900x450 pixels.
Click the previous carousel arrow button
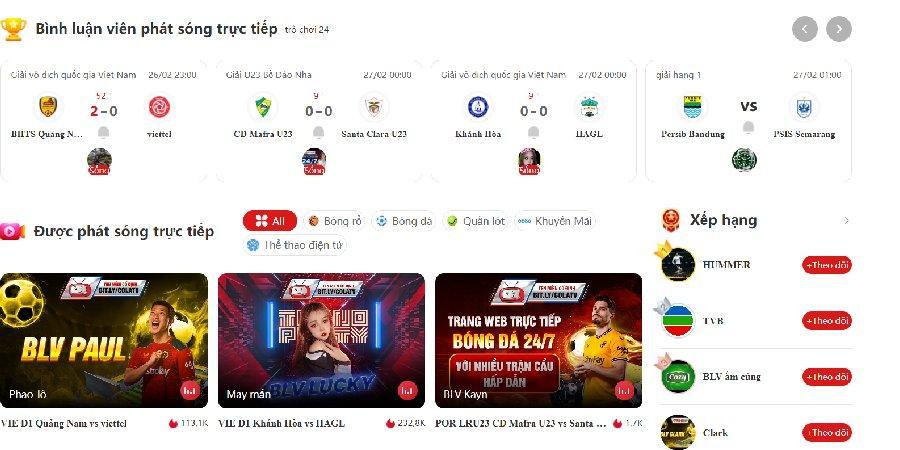point(805,29)
